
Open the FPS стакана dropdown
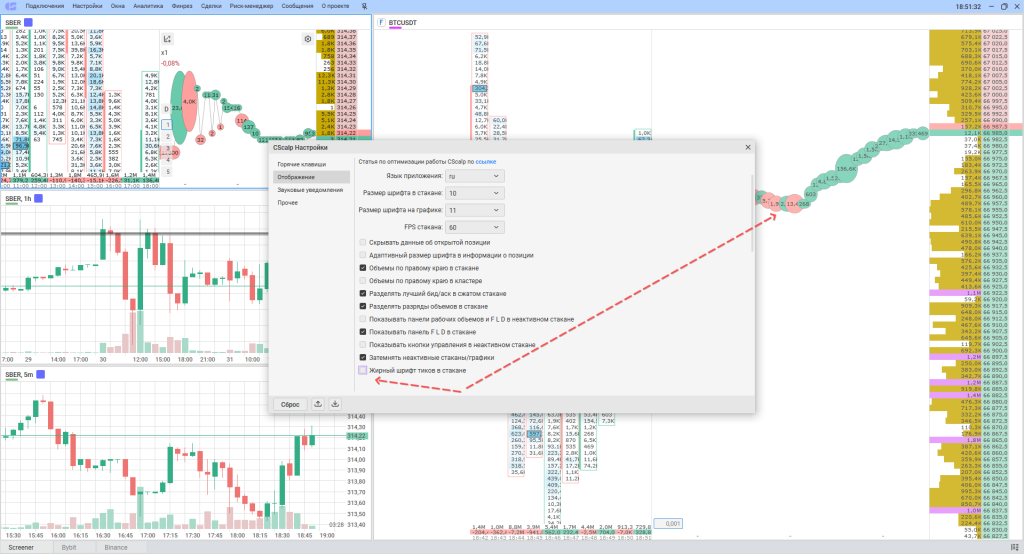(475, 227)
